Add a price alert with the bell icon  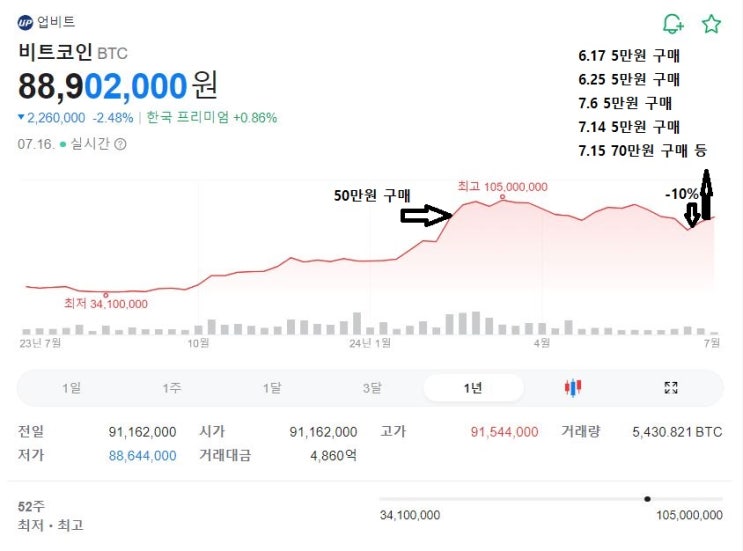[x=673, y=24]
